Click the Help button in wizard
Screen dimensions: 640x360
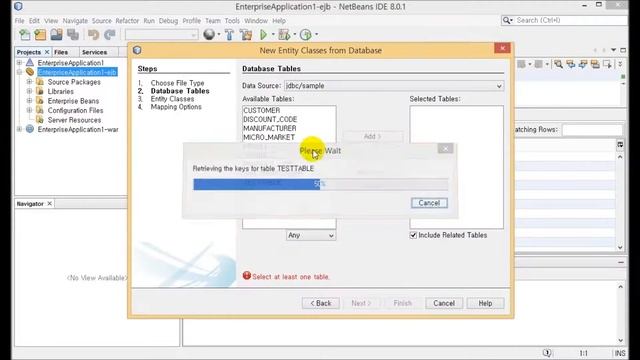tap(485, 303)
